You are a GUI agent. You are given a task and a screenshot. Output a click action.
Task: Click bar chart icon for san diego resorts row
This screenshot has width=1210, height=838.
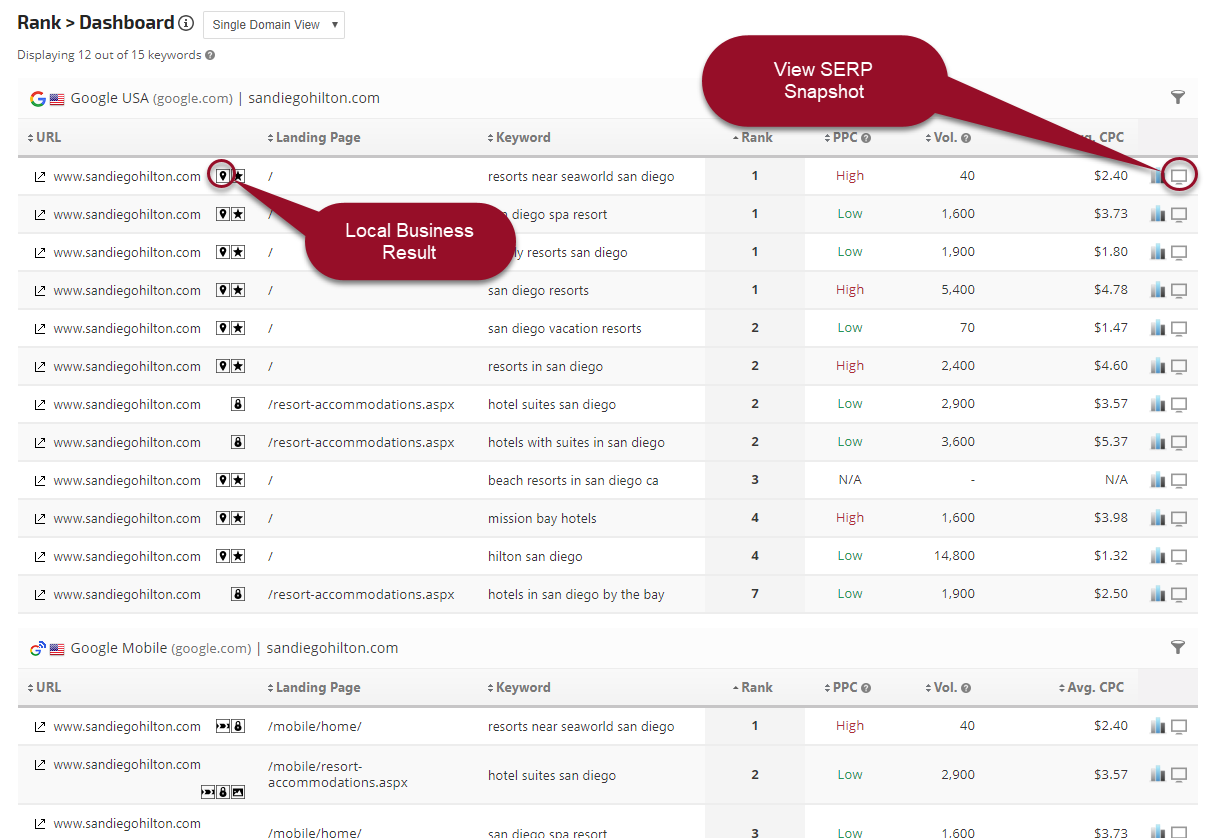(x=1158, y=290)
